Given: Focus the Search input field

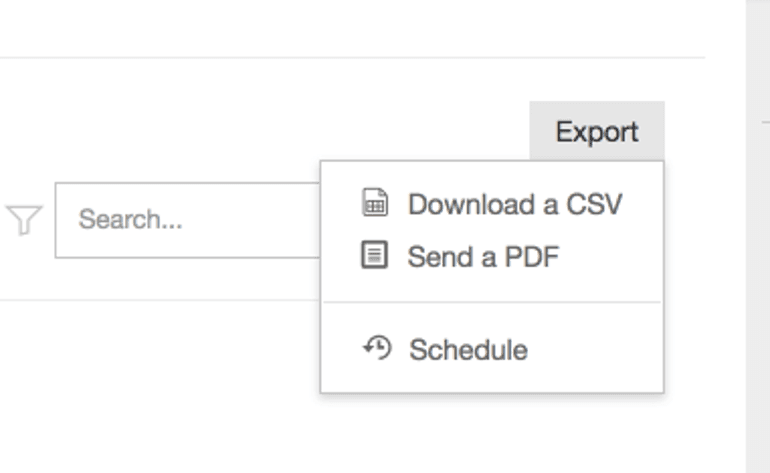Looking at the screenshot, I should point(187,220).
